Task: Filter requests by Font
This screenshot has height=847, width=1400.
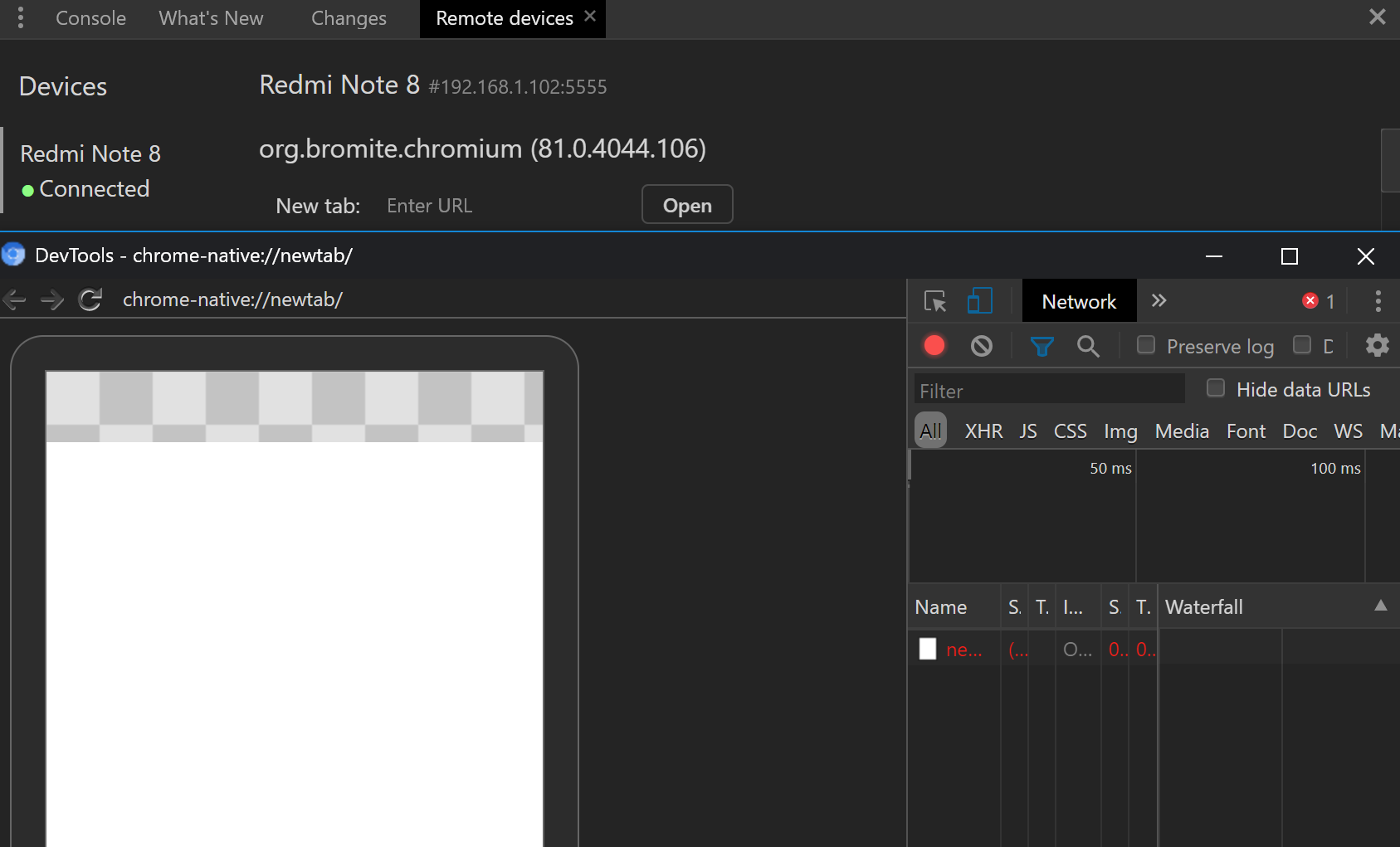Action: [x=1246, y=431]
